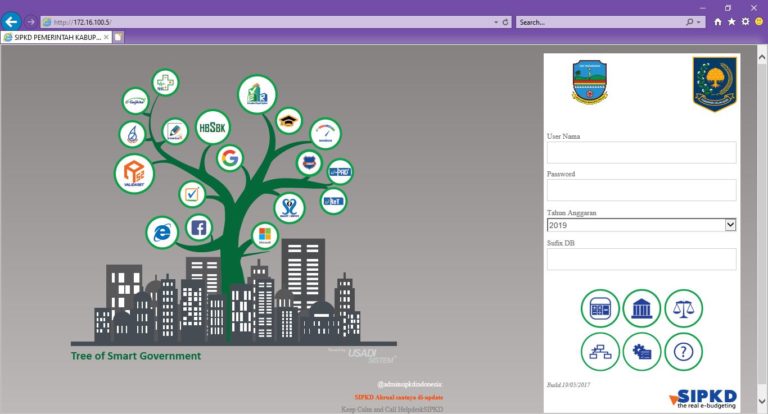Screen dimensions: 768x414
Task: Expand the search provider dropdown arrow
Action: (x=698, y=22)
